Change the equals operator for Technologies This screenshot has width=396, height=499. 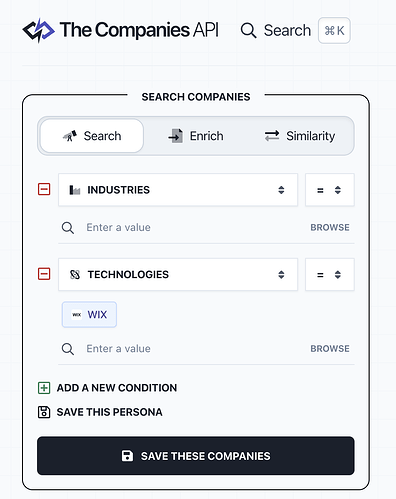pos(330,275)
